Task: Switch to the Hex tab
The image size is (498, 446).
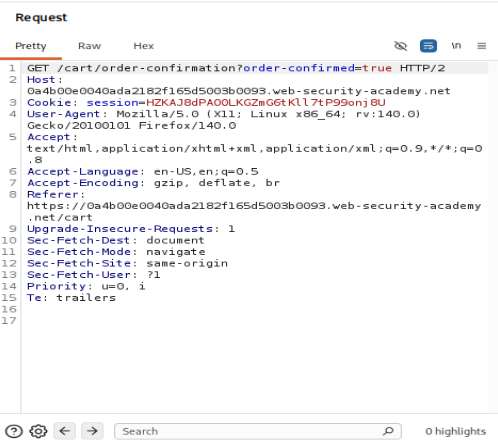Action: [x=143, y=46]
